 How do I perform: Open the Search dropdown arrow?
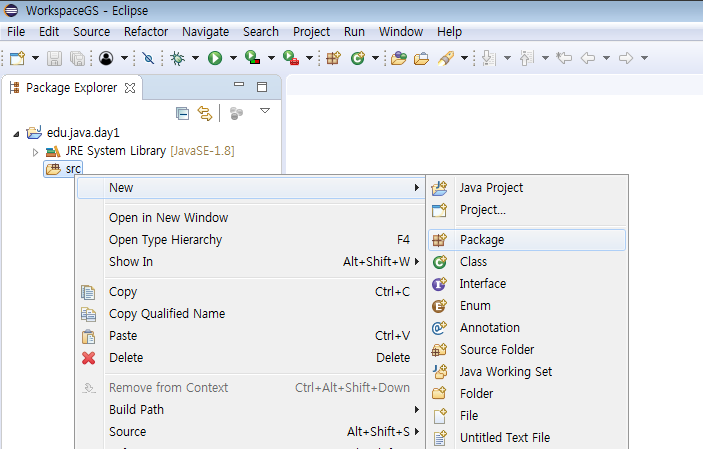tap(464, 58)
